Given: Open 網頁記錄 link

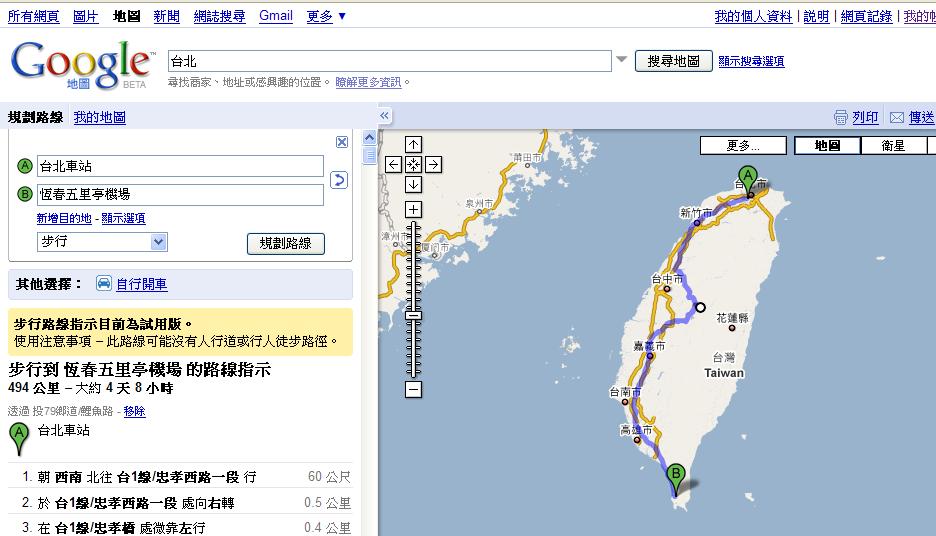Looking at the screenshot, I should point(866,16).
